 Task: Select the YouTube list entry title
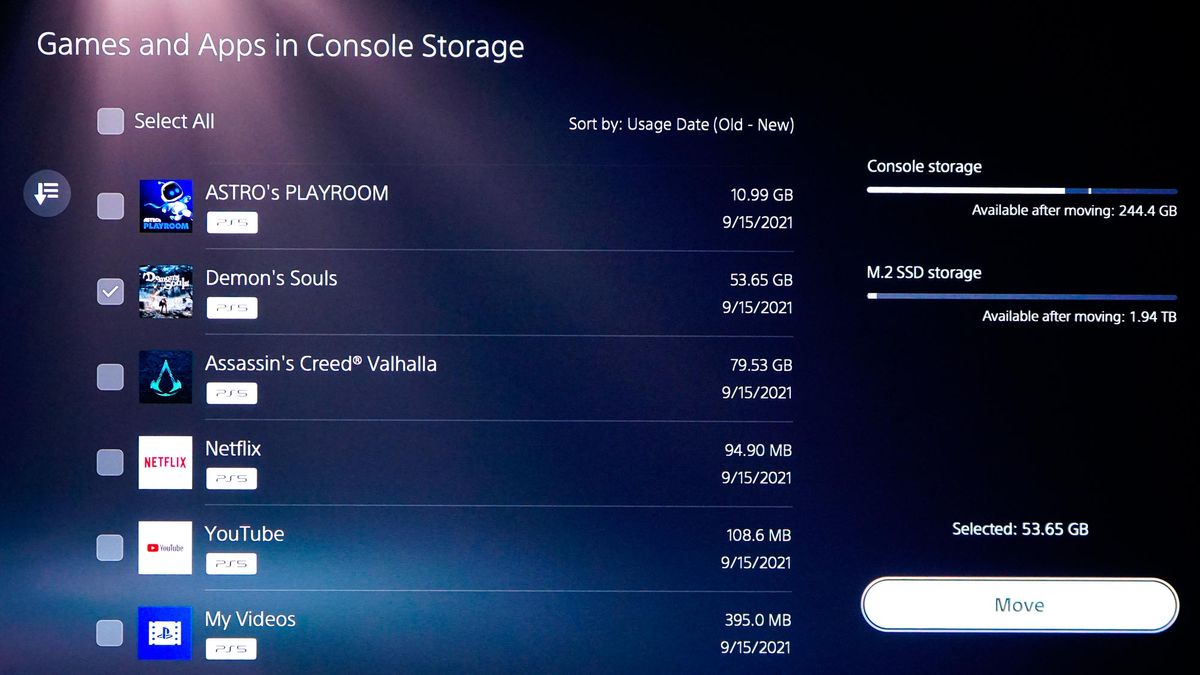point(244,534)
